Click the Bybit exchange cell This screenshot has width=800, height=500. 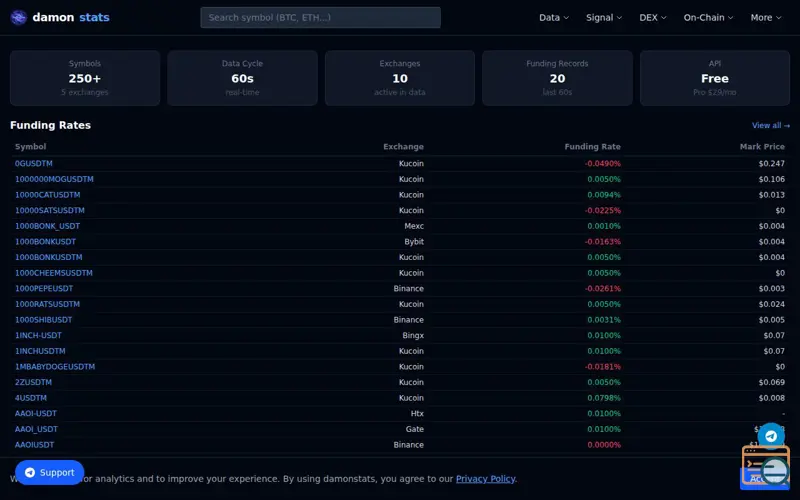point(414,242)
